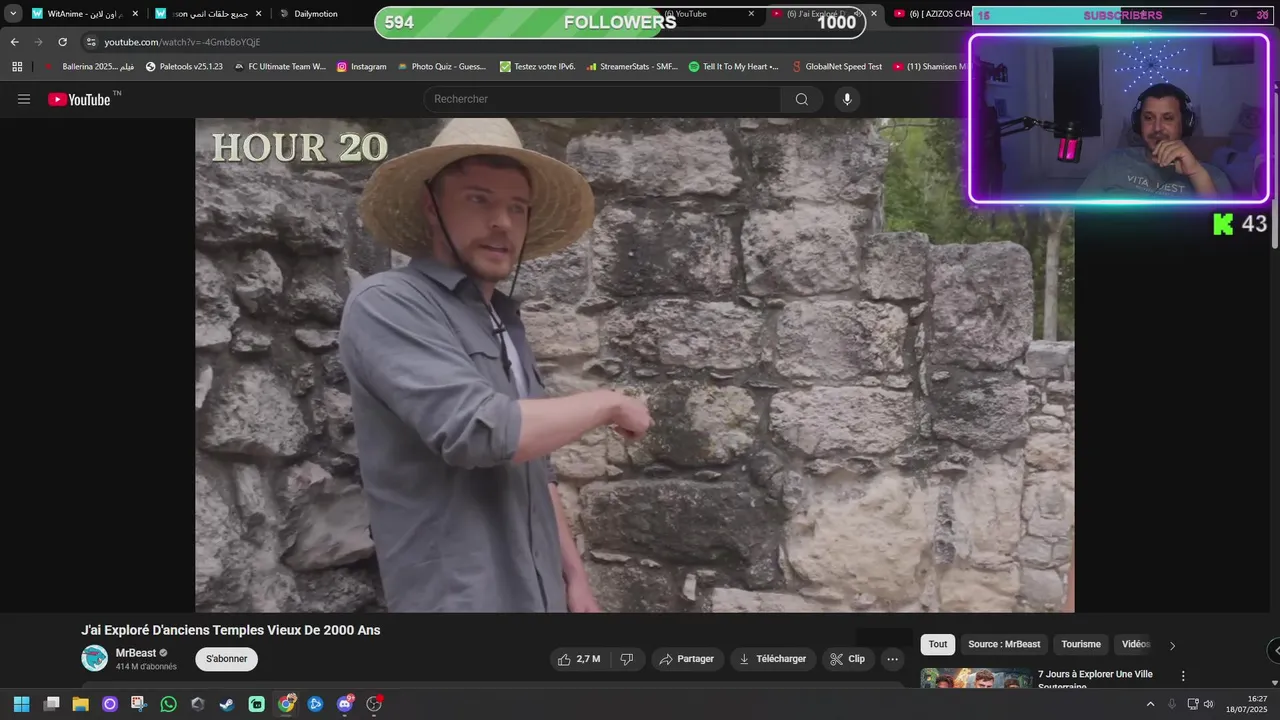The image size is (1280, 720).
Task: Close the WitAnime tab
Action: [x=135, y=14]
